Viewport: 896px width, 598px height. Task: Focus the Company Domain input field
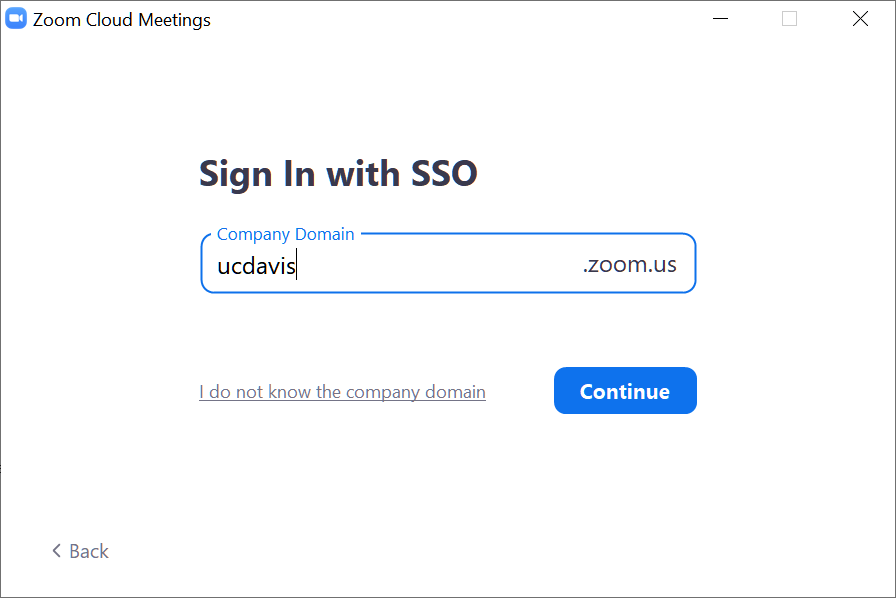440,266
